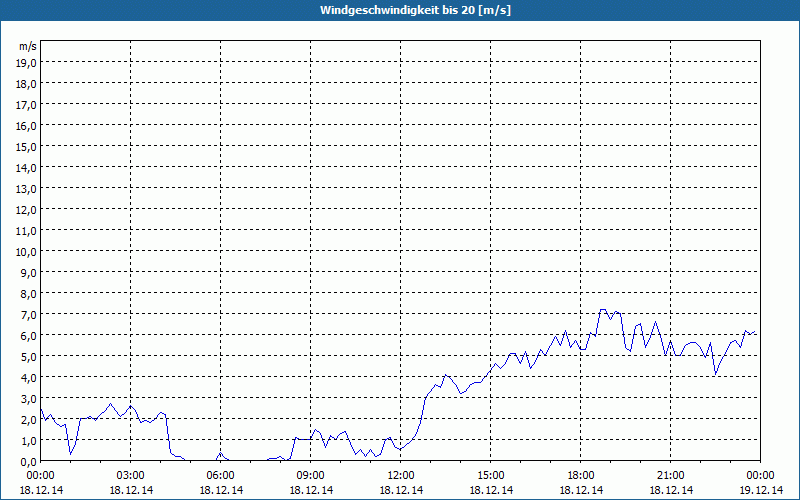The width and height of the screenshot is (800, 500).
Task: Click the chart title Windgeschwindigkeit bis 20
Action: (415, 10)
